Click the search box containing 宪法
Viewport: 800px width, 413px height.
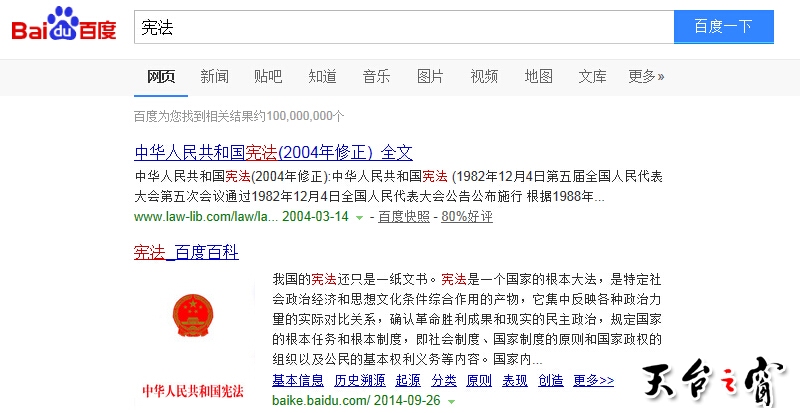tap(404, 27)
